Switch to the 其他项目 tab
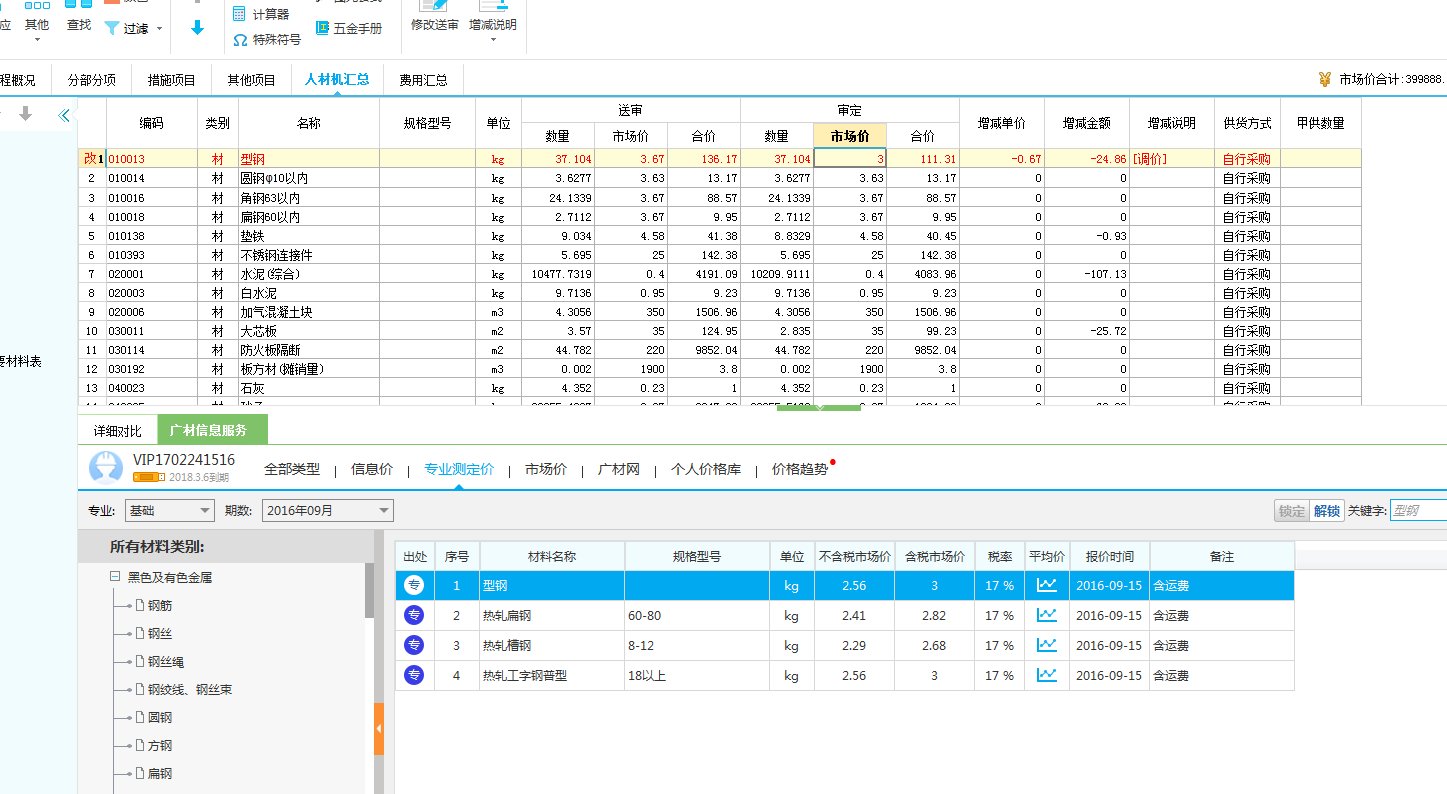The image size is (1447, 794). click(x=251, y=80)
